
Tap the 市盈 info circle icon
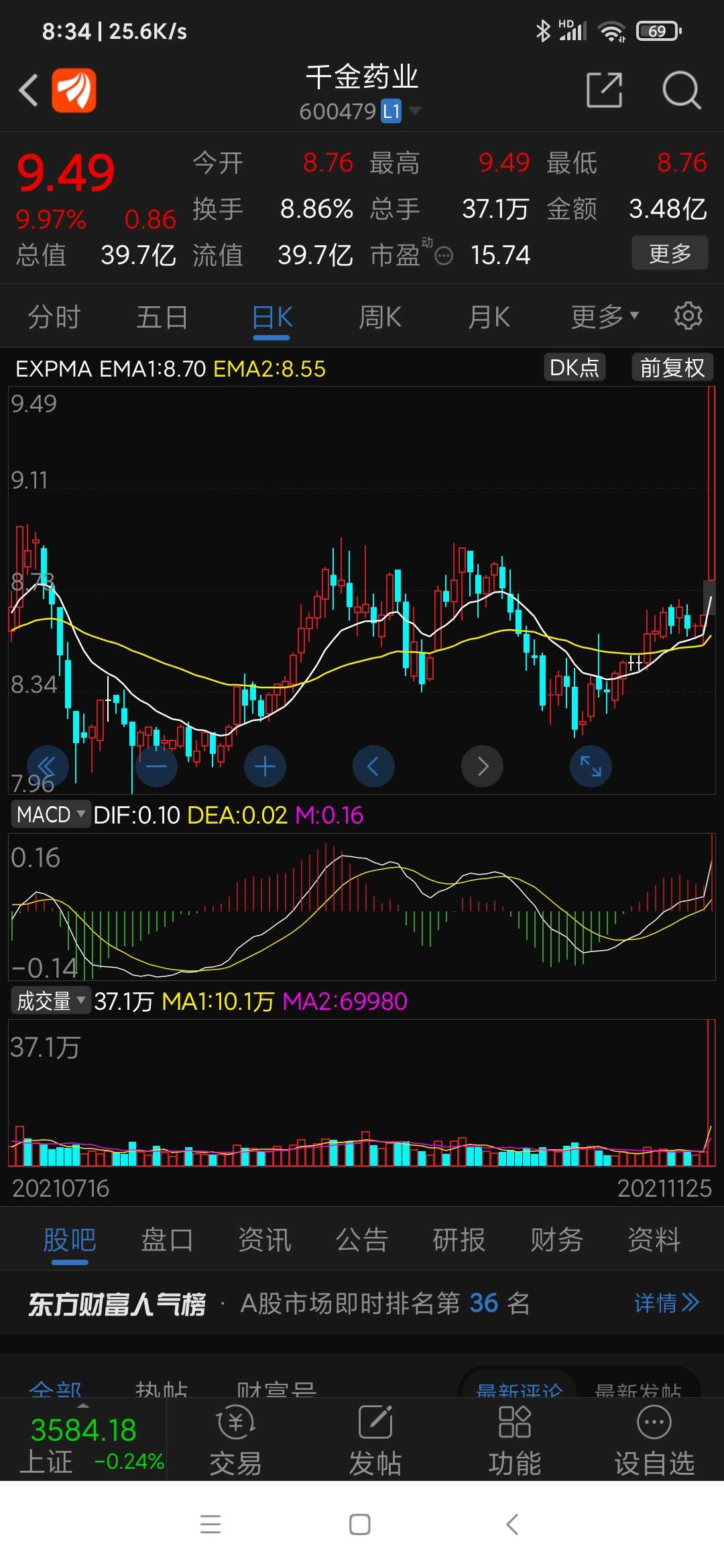tap(444, 255)
